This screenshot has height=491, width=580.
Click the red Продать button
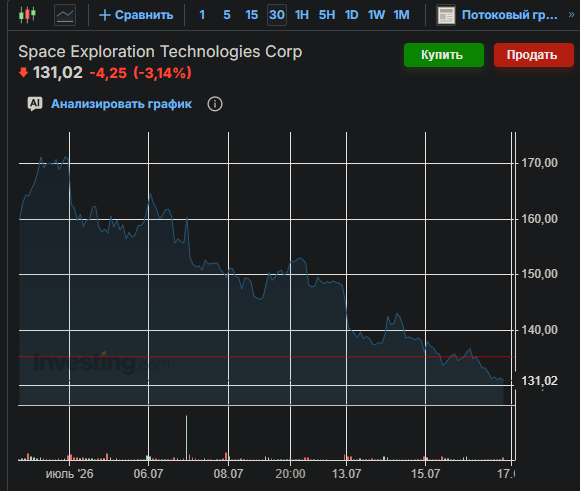(533, 55)
